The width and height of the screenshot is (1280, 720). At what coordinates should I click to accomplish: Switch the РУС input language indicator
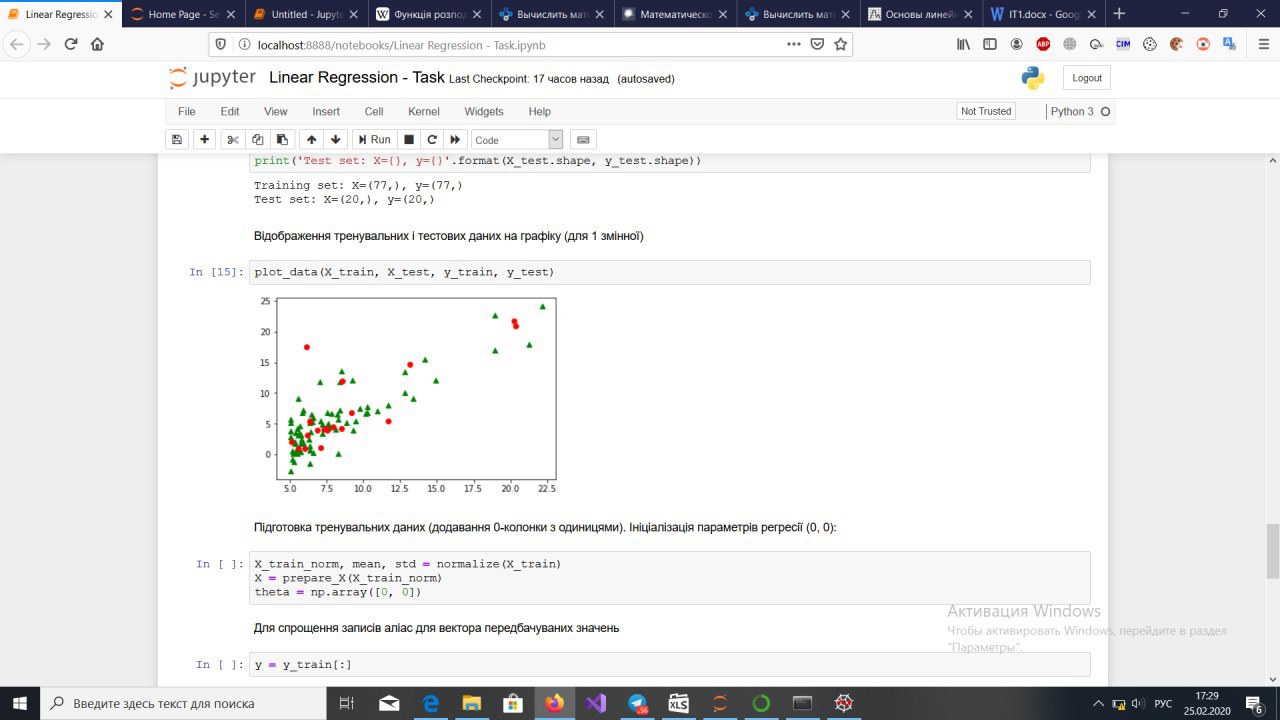pyautogui.click(x=1163, y=703)
